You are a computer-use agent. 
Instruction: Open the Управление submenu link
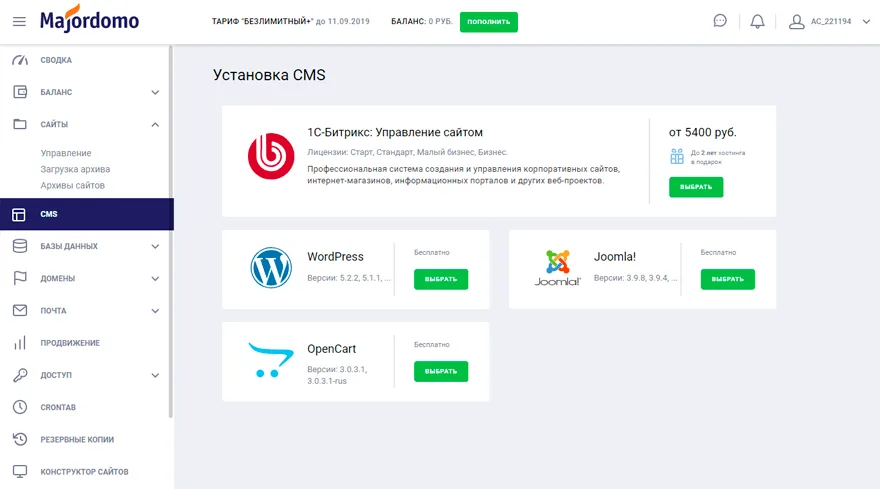[66, 153]
